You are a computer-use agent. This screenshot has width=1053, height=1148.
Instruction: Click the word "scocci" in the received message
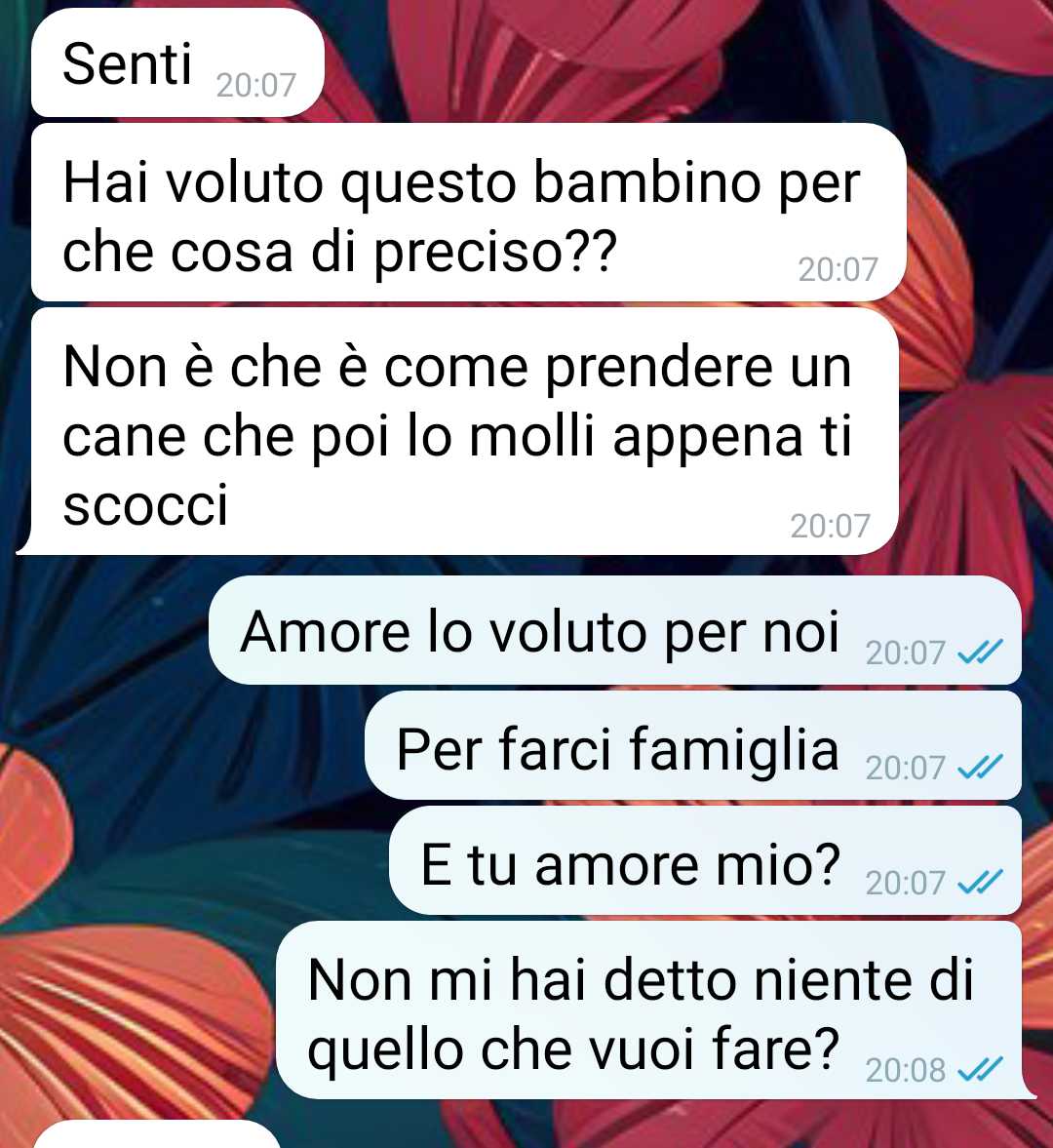(145, 505)
